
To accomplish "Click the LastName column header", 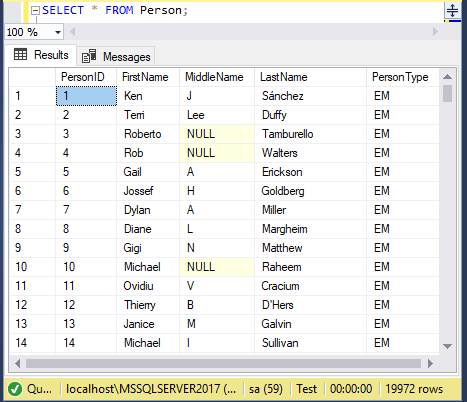I will pos(310,77).
